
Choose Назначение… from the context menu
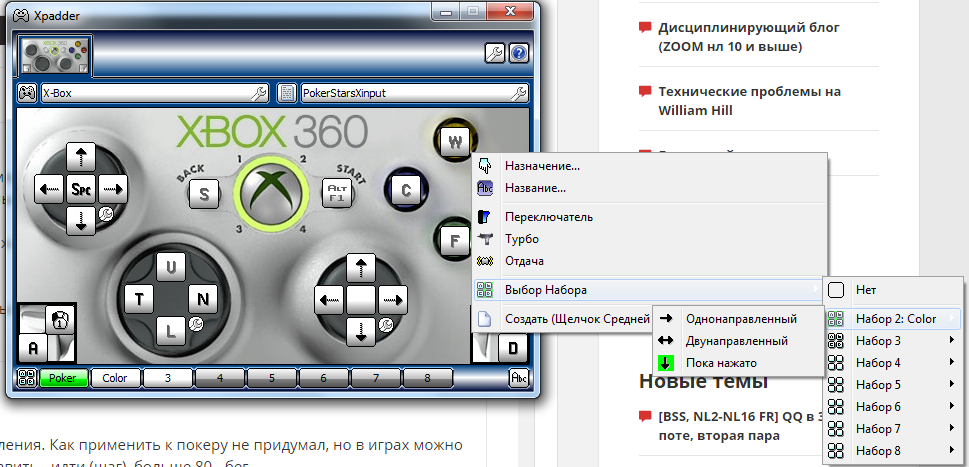pos(650,166)
